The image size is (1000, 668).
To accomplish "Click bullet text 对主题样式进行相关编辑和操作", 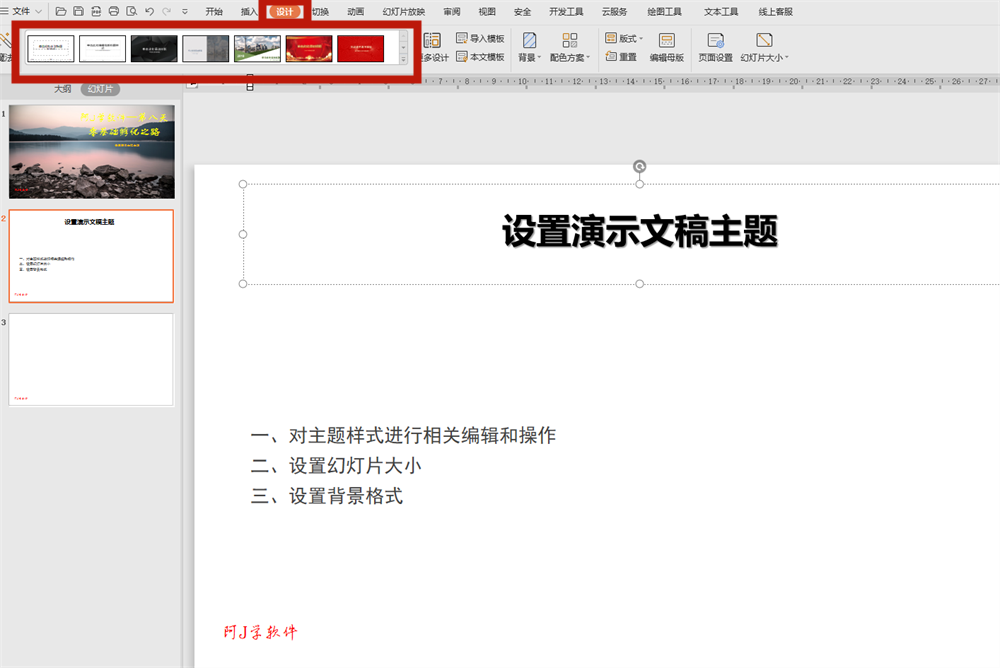I will pyautogui.click(x=422, y=435).
